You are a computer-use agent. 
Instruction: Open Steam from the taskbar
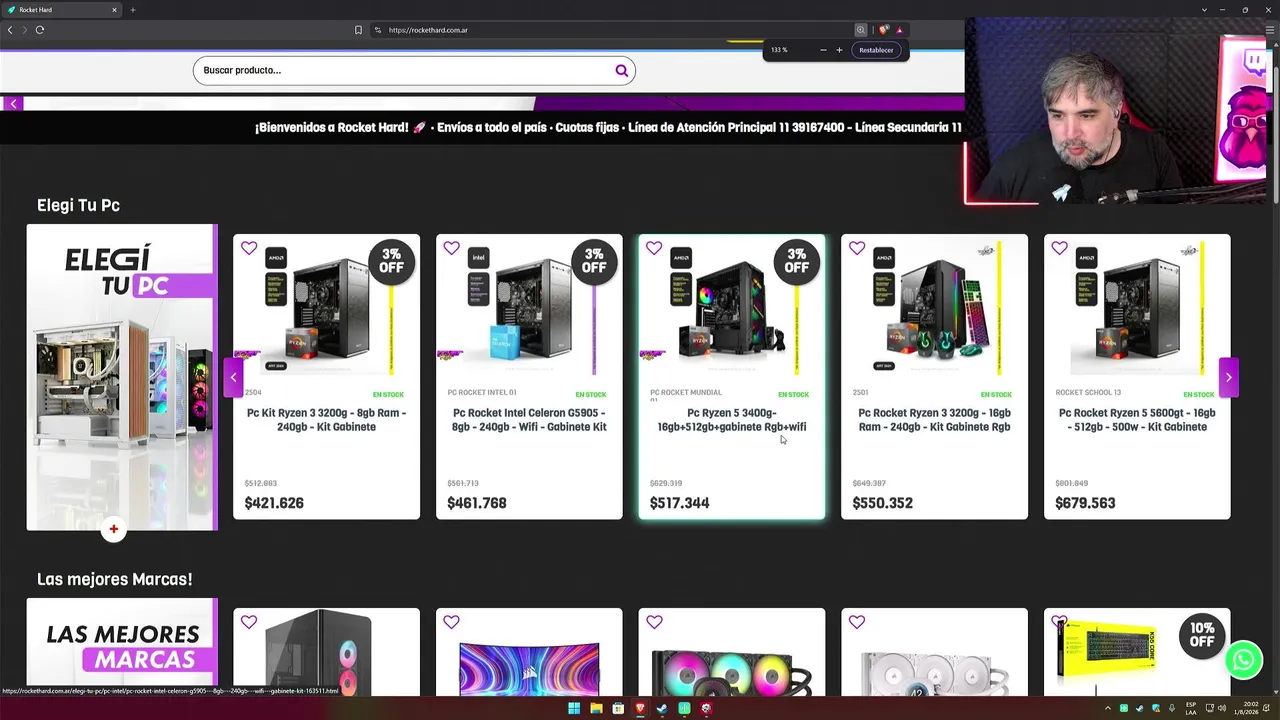662,708
